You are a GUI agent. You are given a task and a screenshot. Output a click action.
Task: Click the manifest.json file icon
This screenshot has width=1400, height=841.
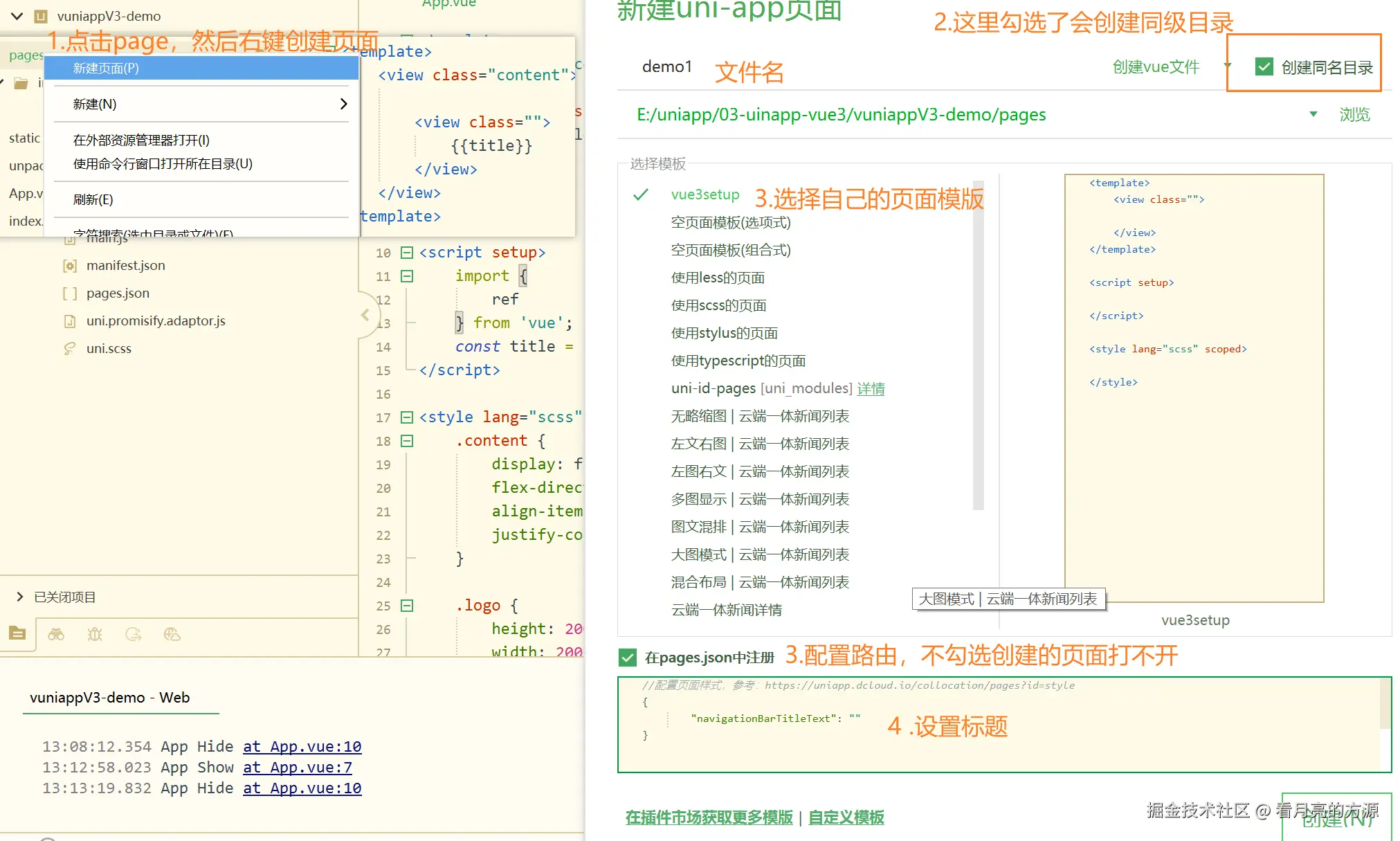(70, 266)
